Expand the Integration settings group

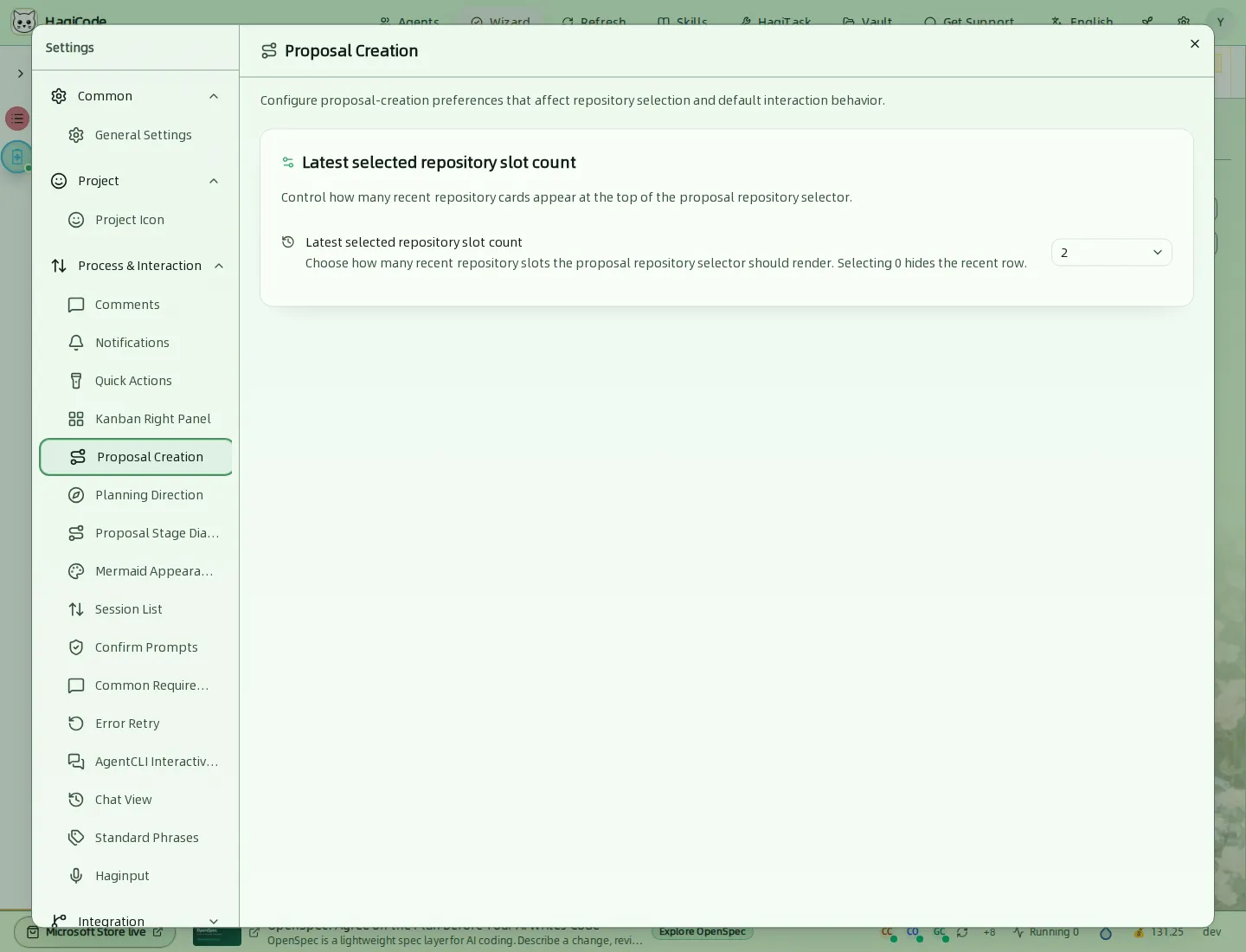point(214,922)
